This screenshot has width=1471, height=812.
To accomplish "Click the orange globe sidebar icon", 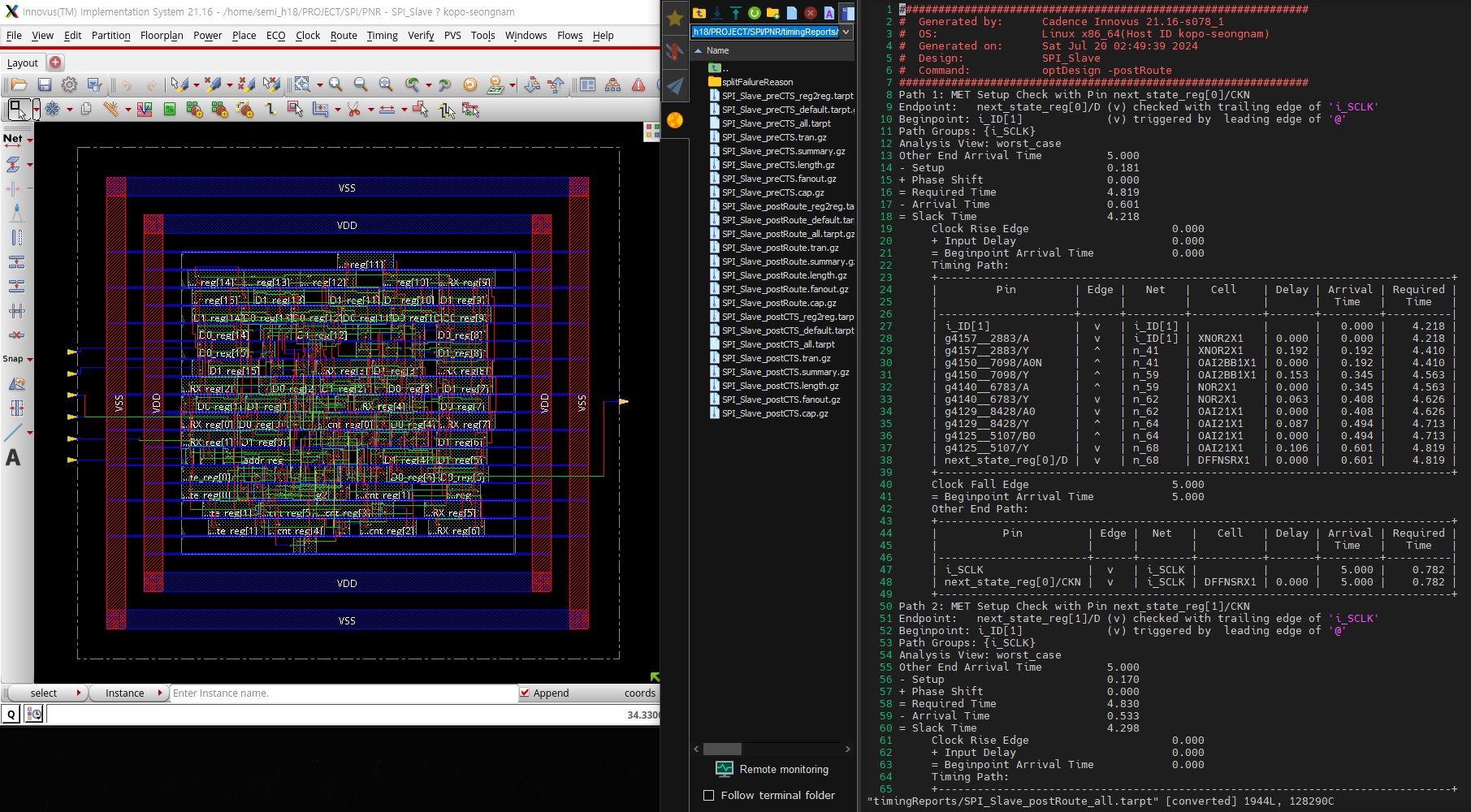I will click(674, 120).
